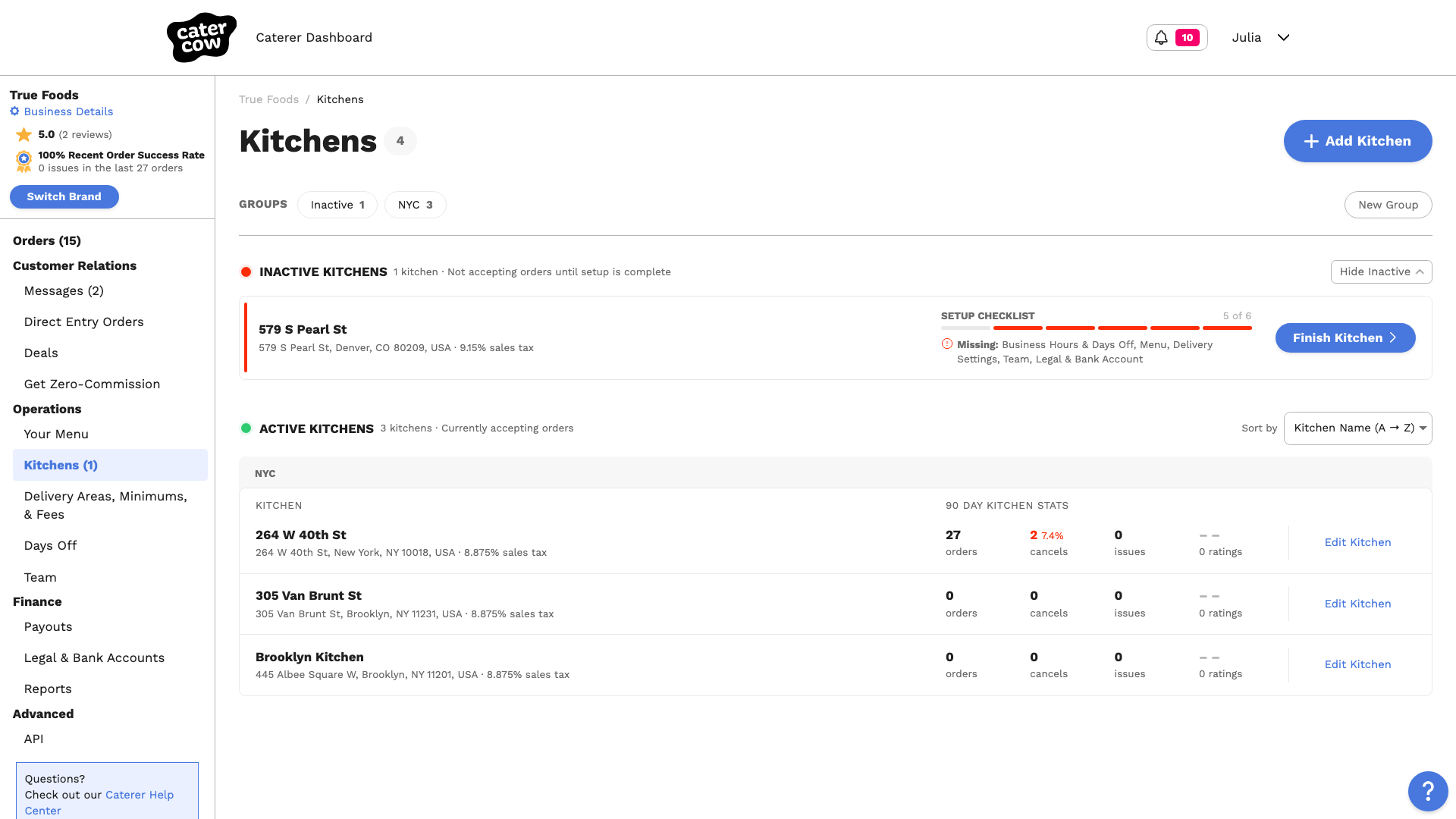Click the Add Kitchen button
The image size is (1456, 819).
(x=1357, y=141)
